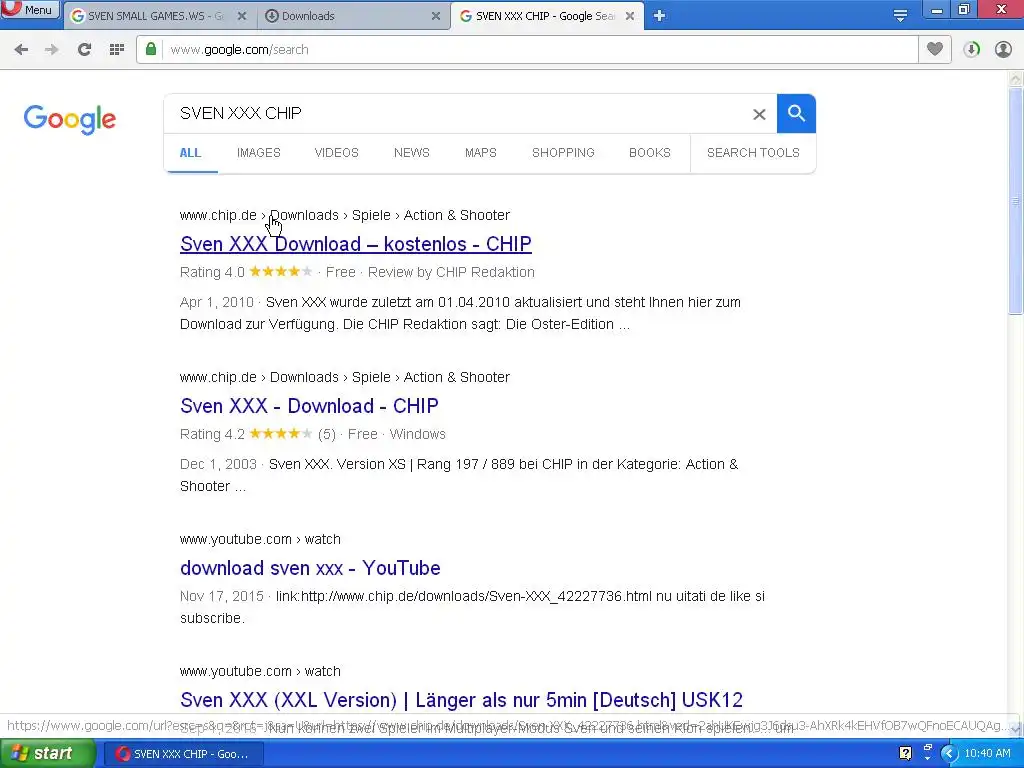Switch to BOOKS results

649,153
